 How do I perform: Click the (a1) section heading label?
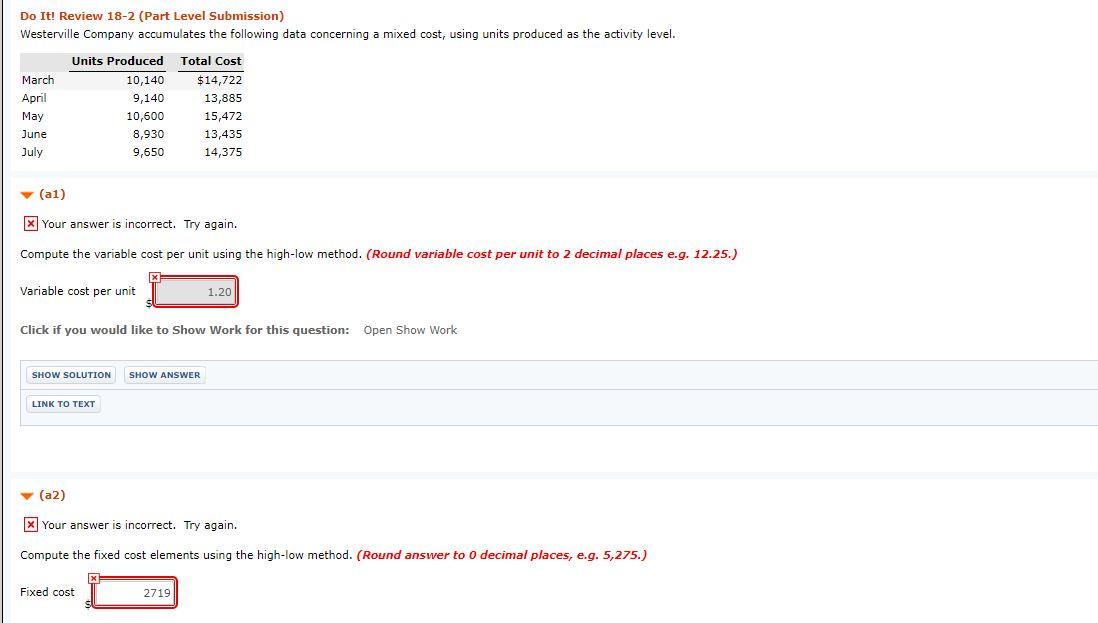point(50,194)
